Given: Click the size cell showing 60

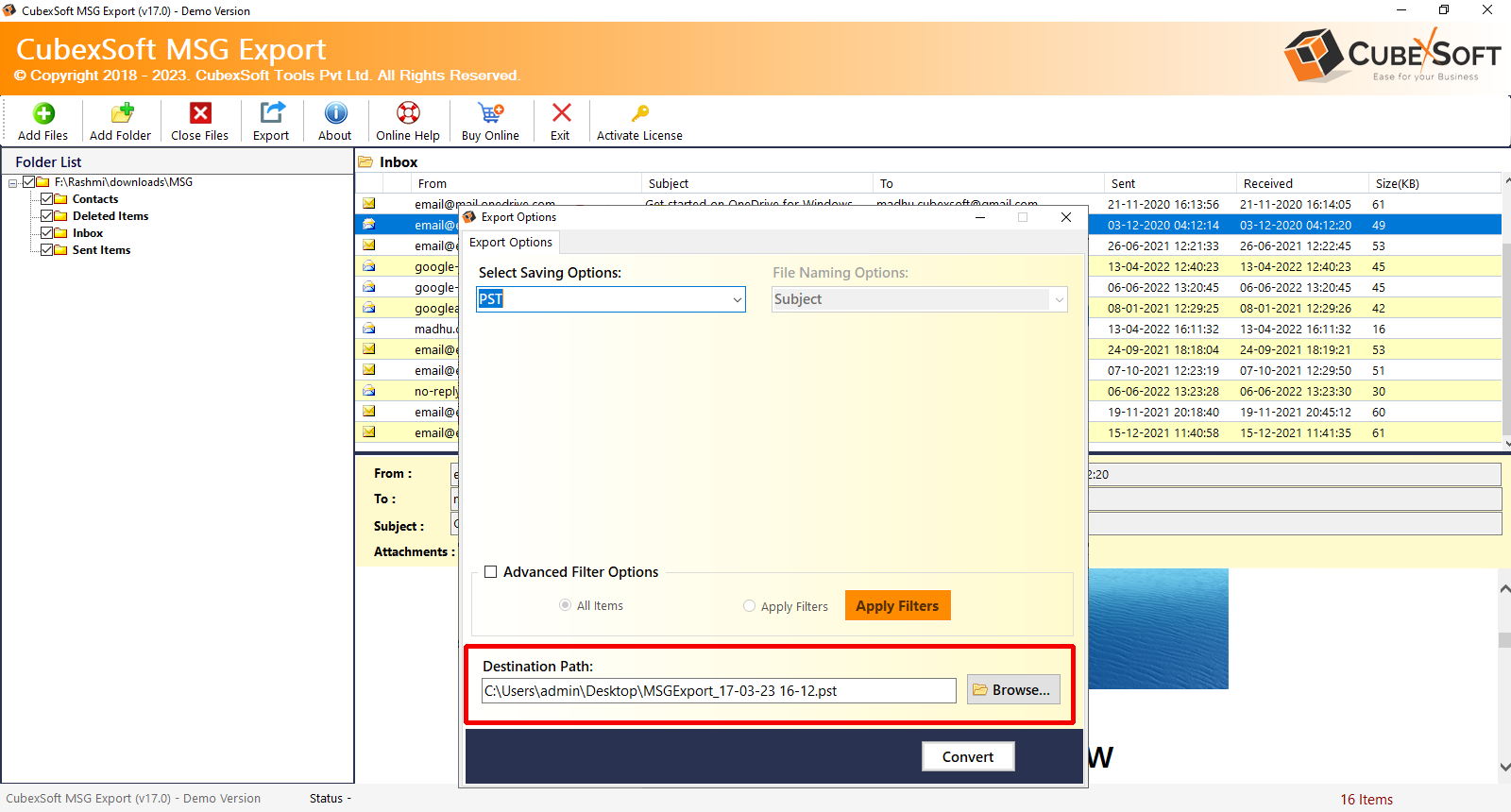Looking at the screenshot, I should coord(1379,412).
